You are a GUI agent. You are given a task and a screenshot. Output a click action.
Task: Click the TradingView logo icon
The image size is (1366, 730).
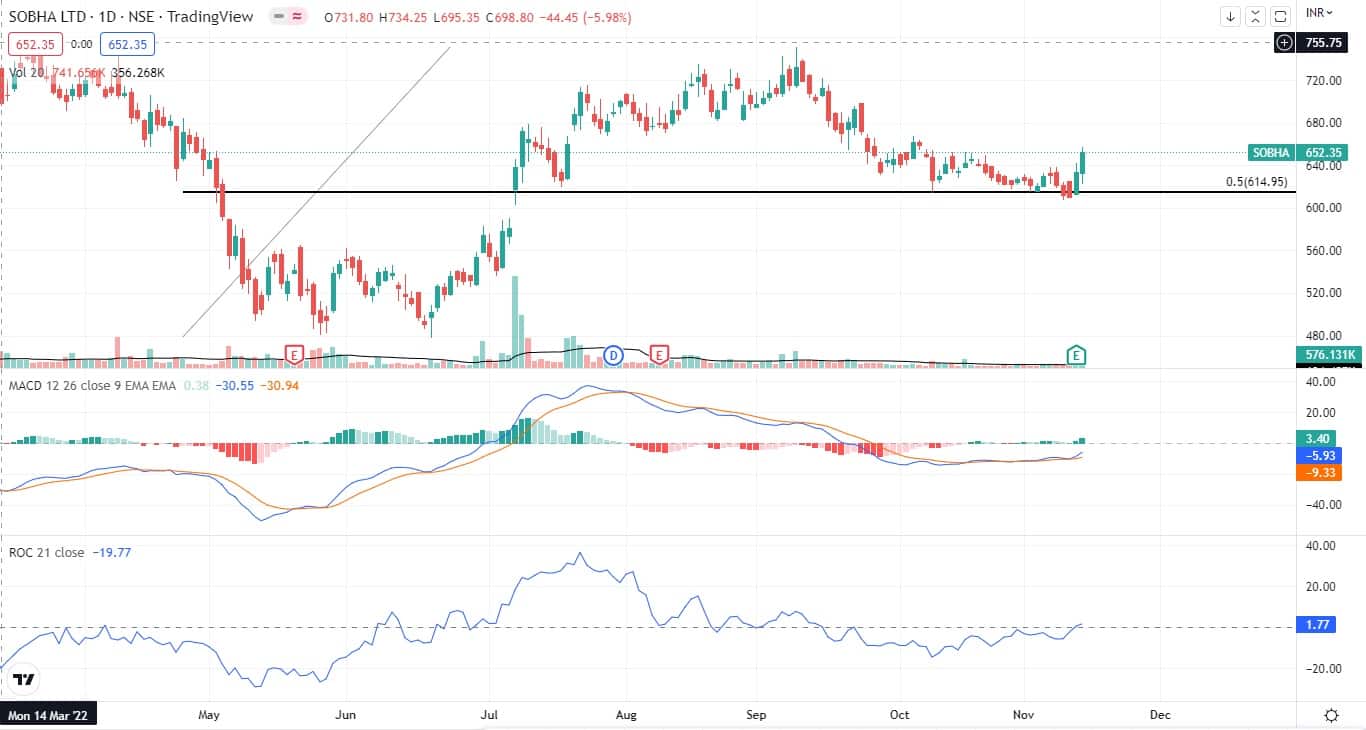(x=25, y=679)
